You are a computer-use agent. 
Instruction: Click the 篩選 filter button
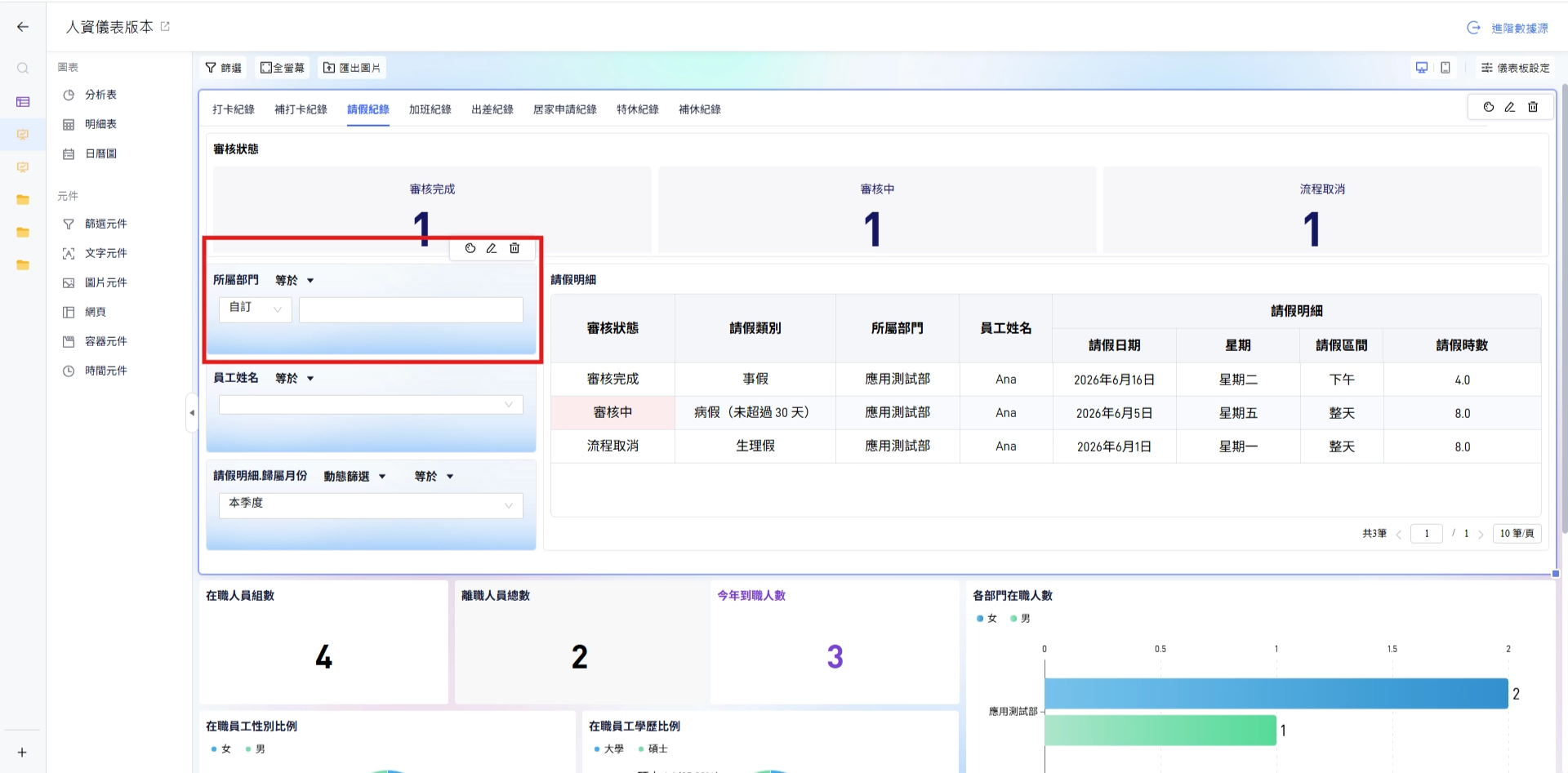pyautogui.click(x=224, y=68)
